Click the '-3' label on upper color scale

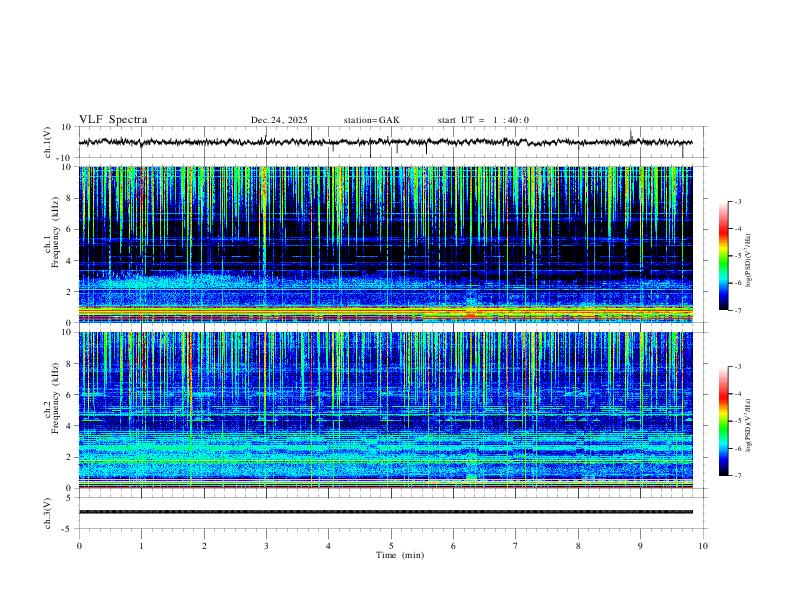coord(737,201)
